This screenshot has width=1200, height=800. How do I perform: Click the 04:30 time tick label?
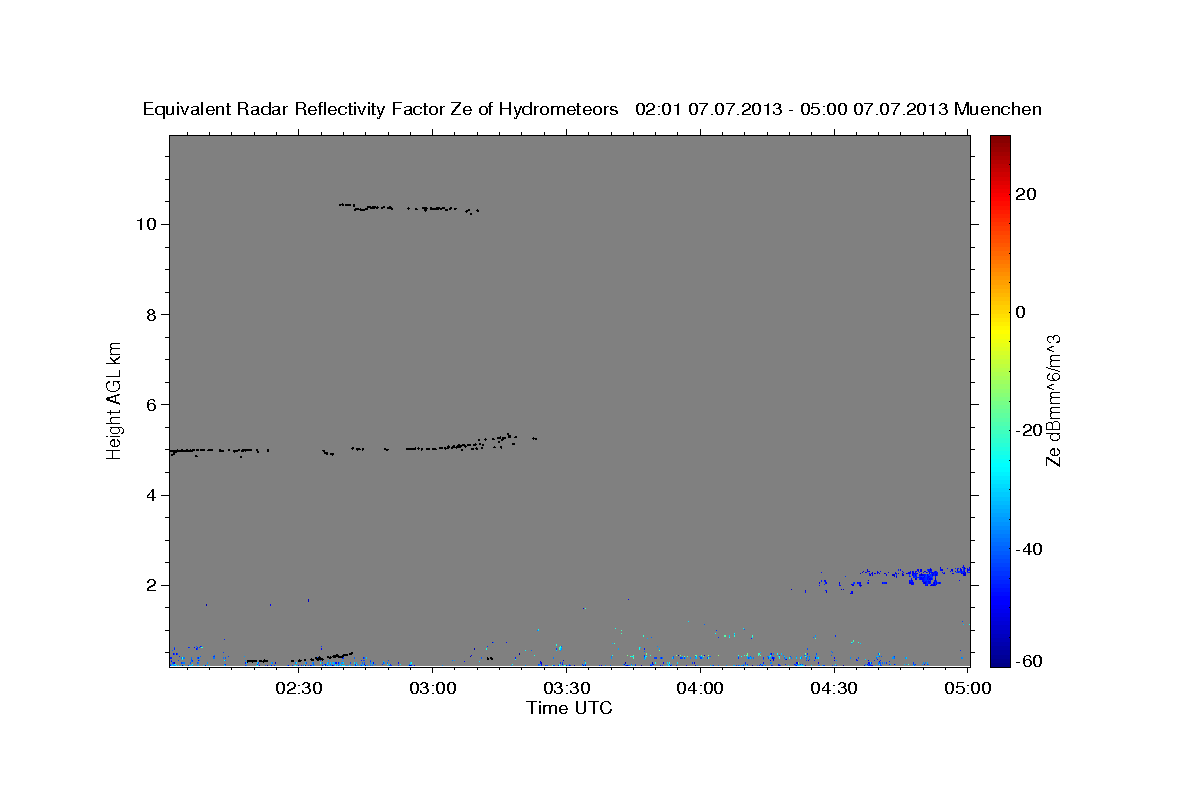tap(834, 688)
